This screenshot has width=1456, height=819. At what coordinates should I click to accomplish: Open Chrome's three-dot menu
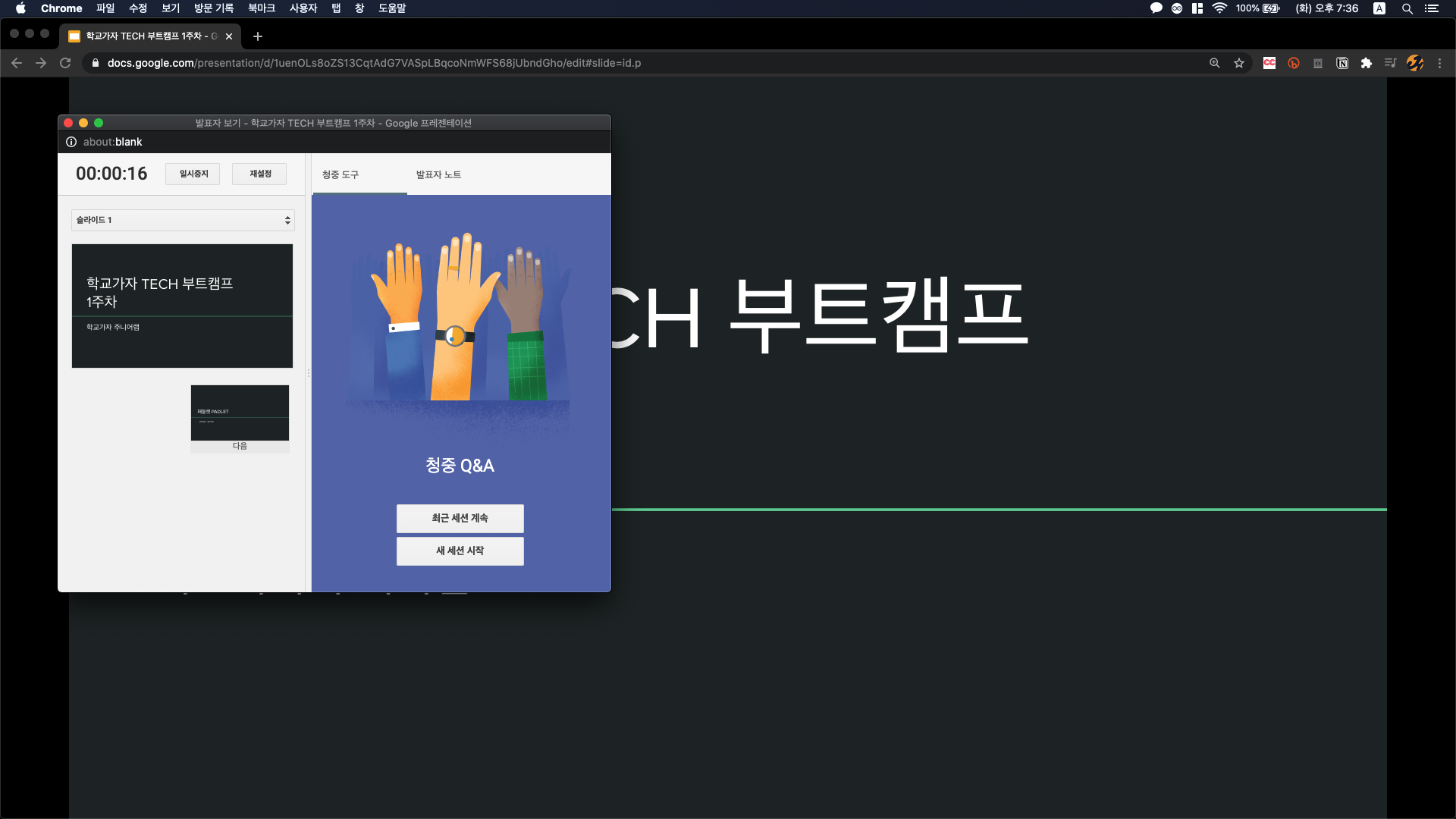click(1439, 63)
